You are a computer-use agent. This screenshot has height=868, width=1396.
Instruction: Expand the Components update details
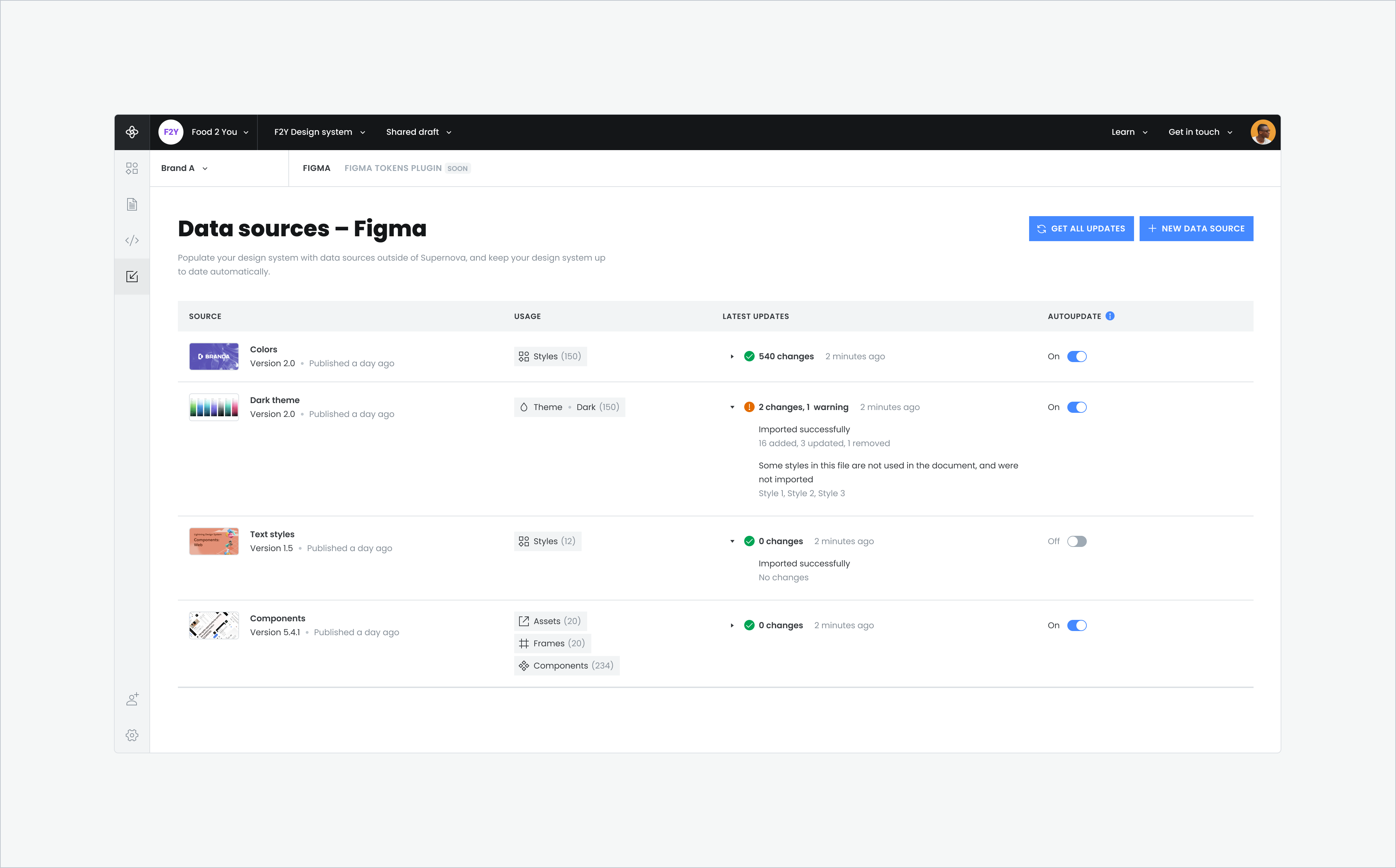(732, 626)
